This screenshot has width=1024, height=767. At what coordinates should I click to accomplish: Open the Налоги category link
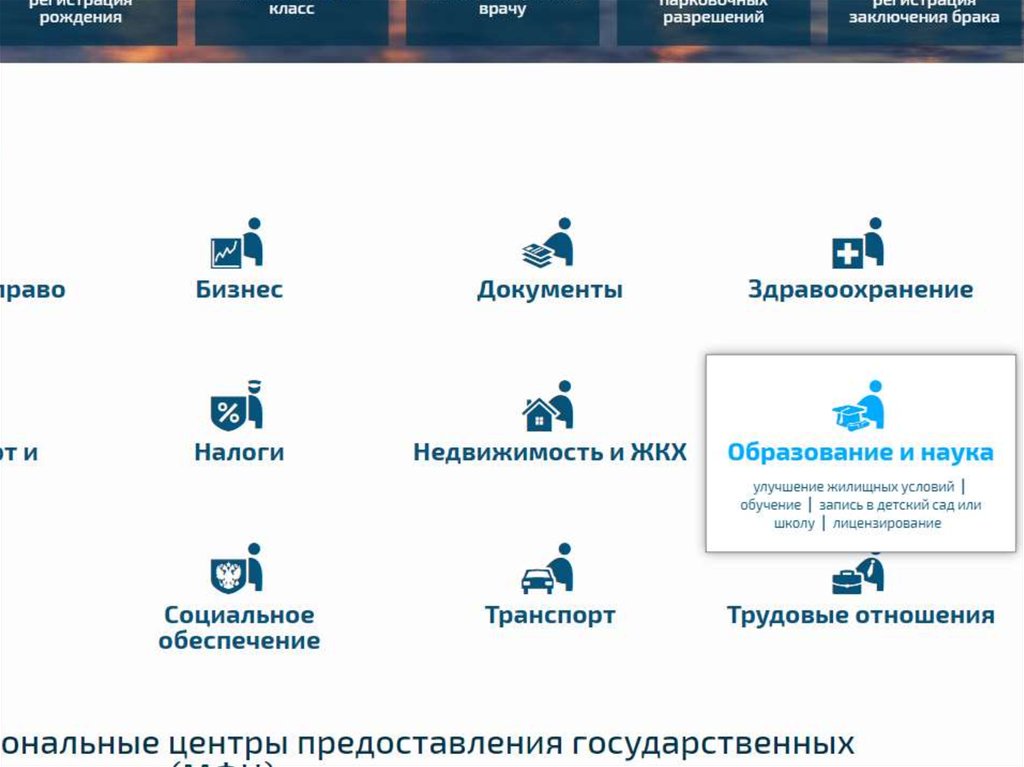[x=239, y=452]
